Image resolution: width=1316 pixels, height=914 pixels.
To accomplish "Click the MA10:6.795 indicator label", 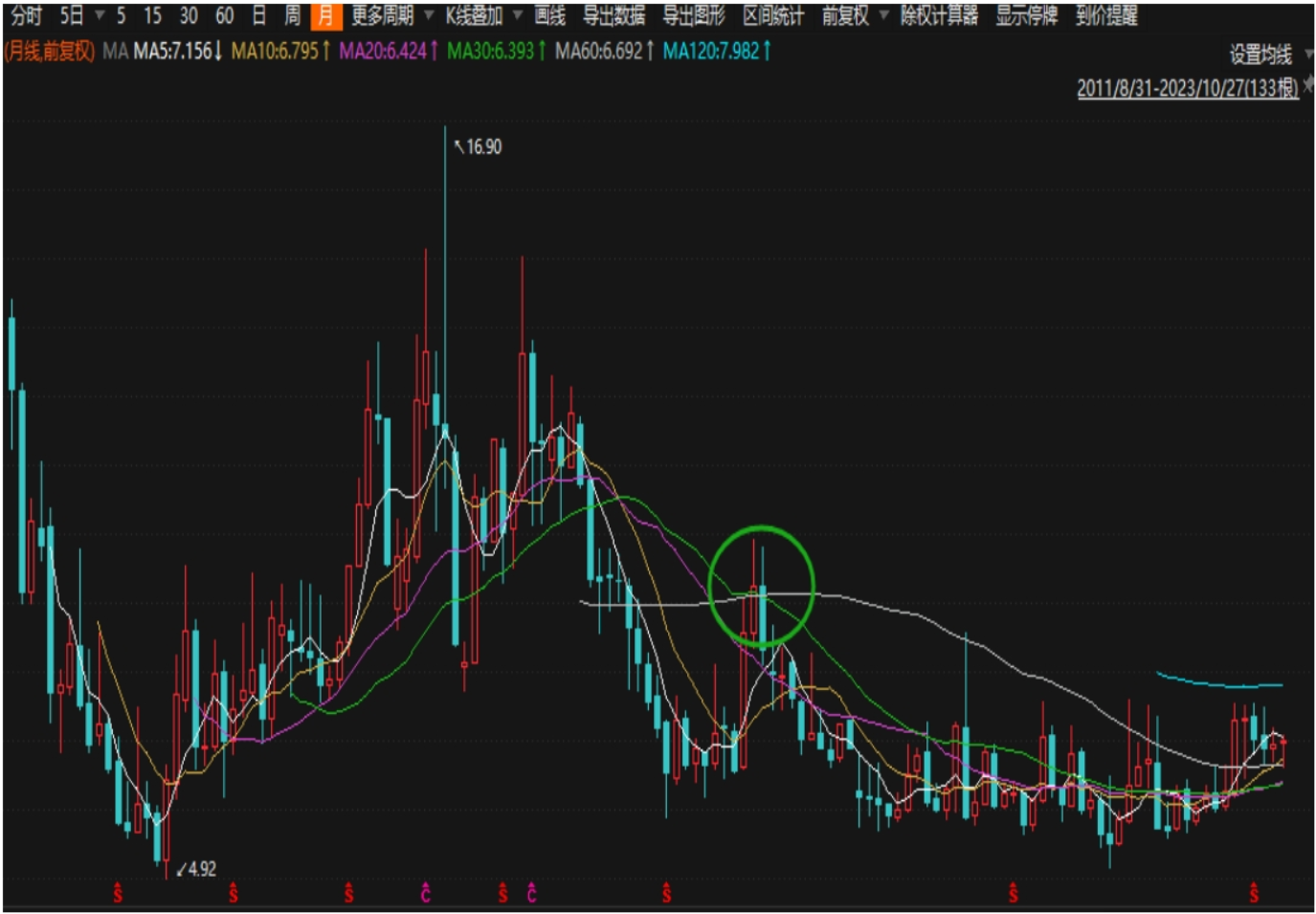I will [x=280, y=51].
